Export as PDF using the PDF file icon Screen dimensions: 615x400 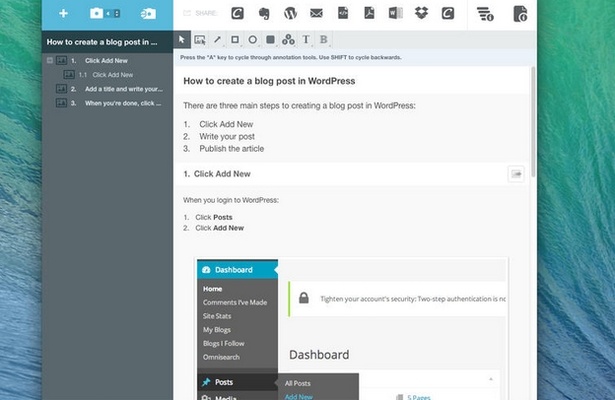[x=369, y=13]
